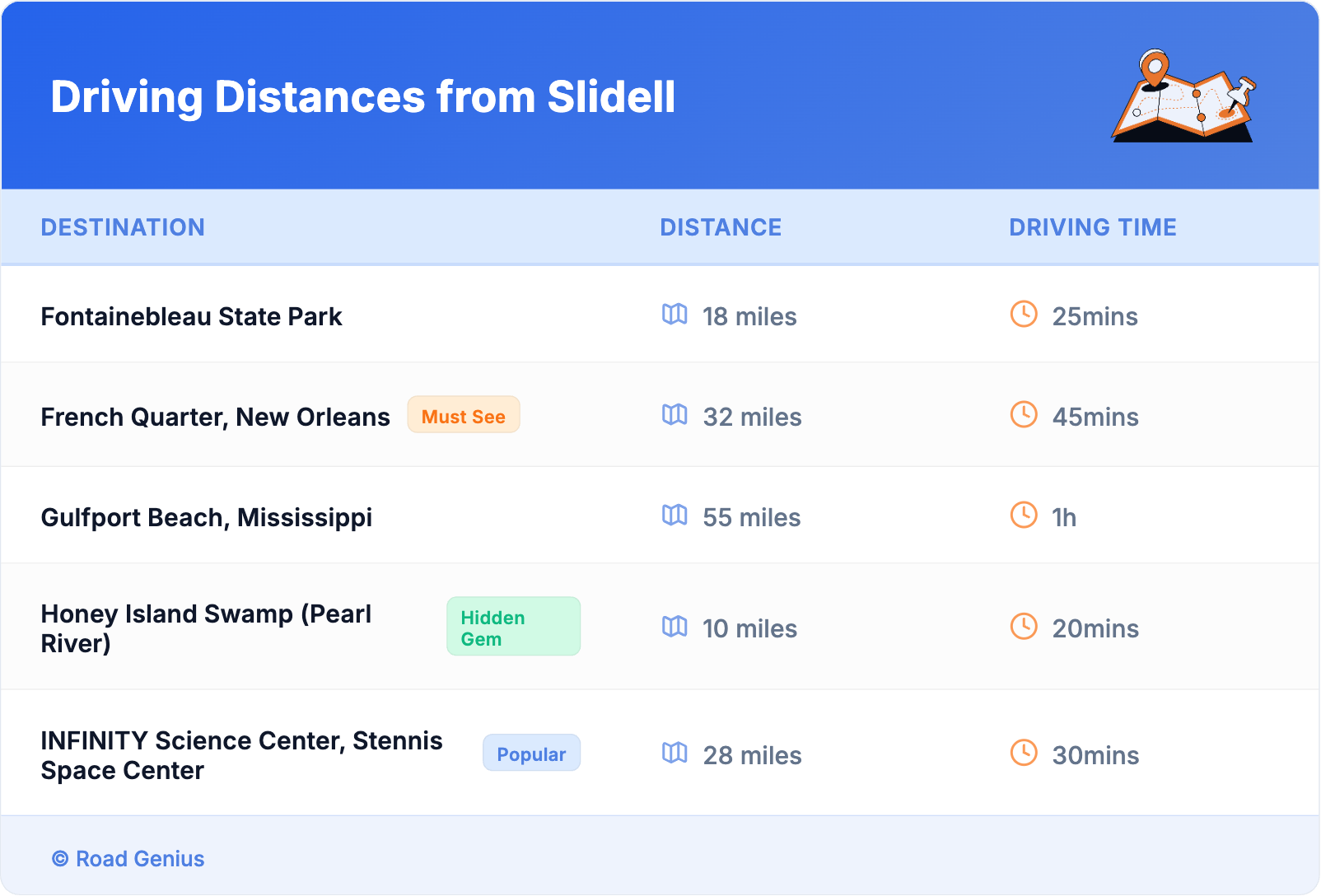Select the Popular badge
Screen dimensions: 1321x896
[531, 754]
